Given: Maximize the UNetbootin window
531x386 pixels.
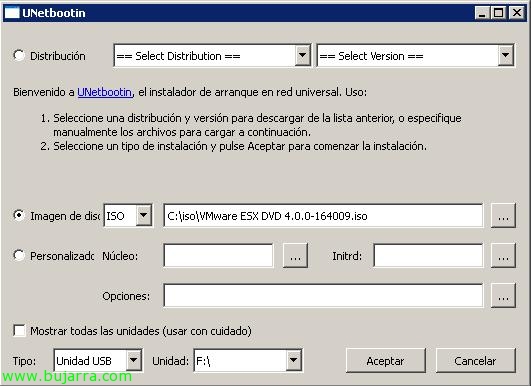Looking at the screenshot, I should 498,13.
